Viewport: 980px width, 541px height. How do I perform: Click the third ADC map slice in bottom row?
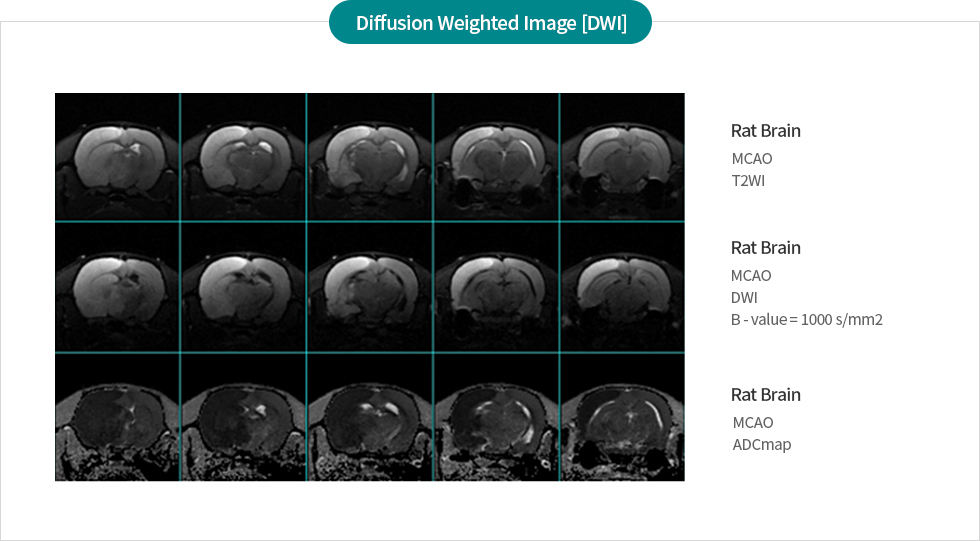[369, 417]
